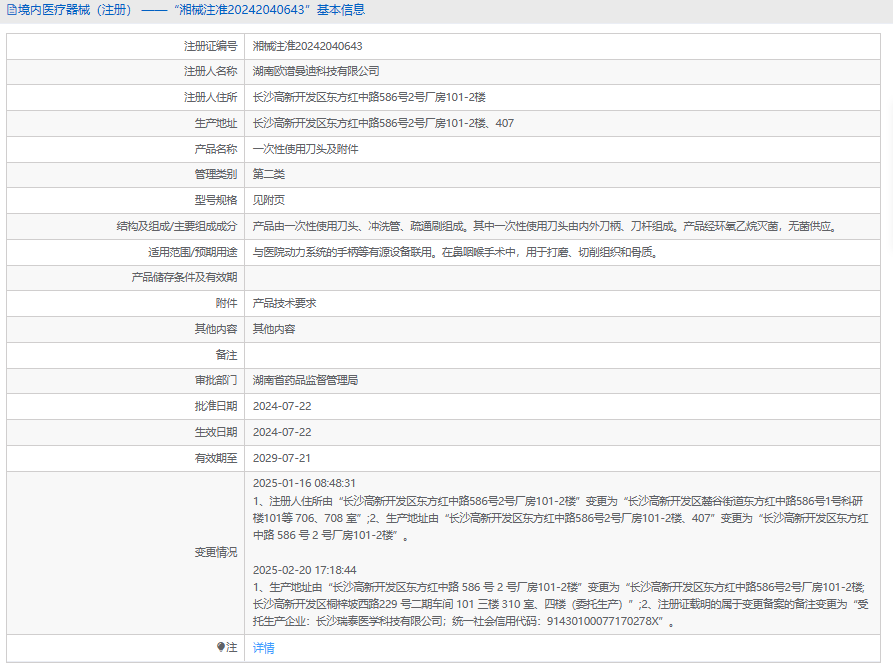Select registrant name 湖南欧谱曼迪科技有限公司
Screen dimensions: 893x667
316,71
